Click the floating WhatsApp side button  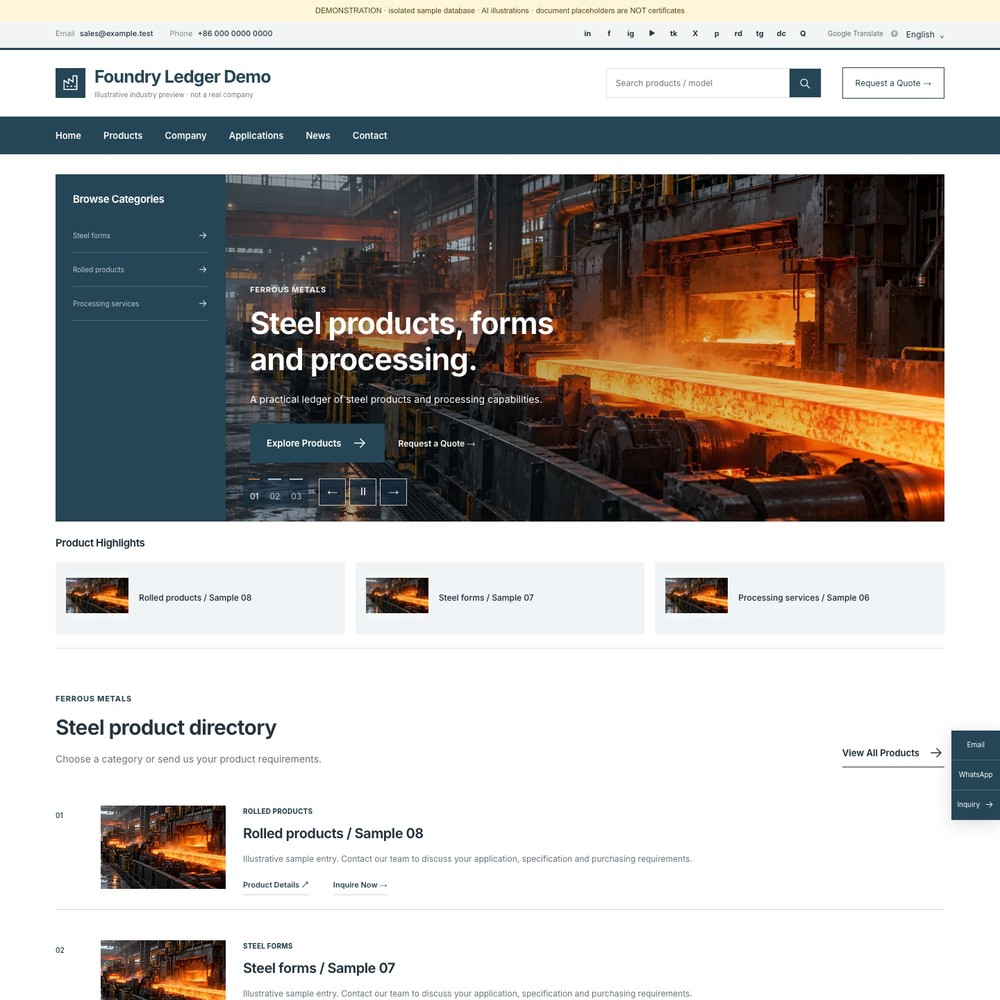click(976, 775)
